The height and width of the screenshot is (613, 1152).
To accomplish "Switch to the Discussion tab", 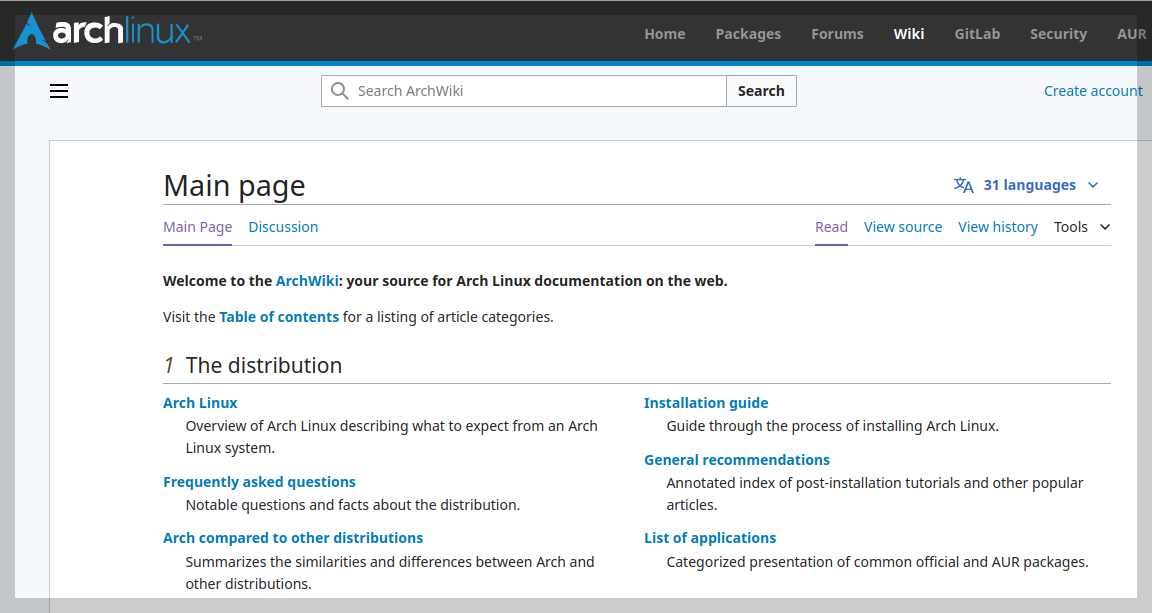I will pos(283,227).
